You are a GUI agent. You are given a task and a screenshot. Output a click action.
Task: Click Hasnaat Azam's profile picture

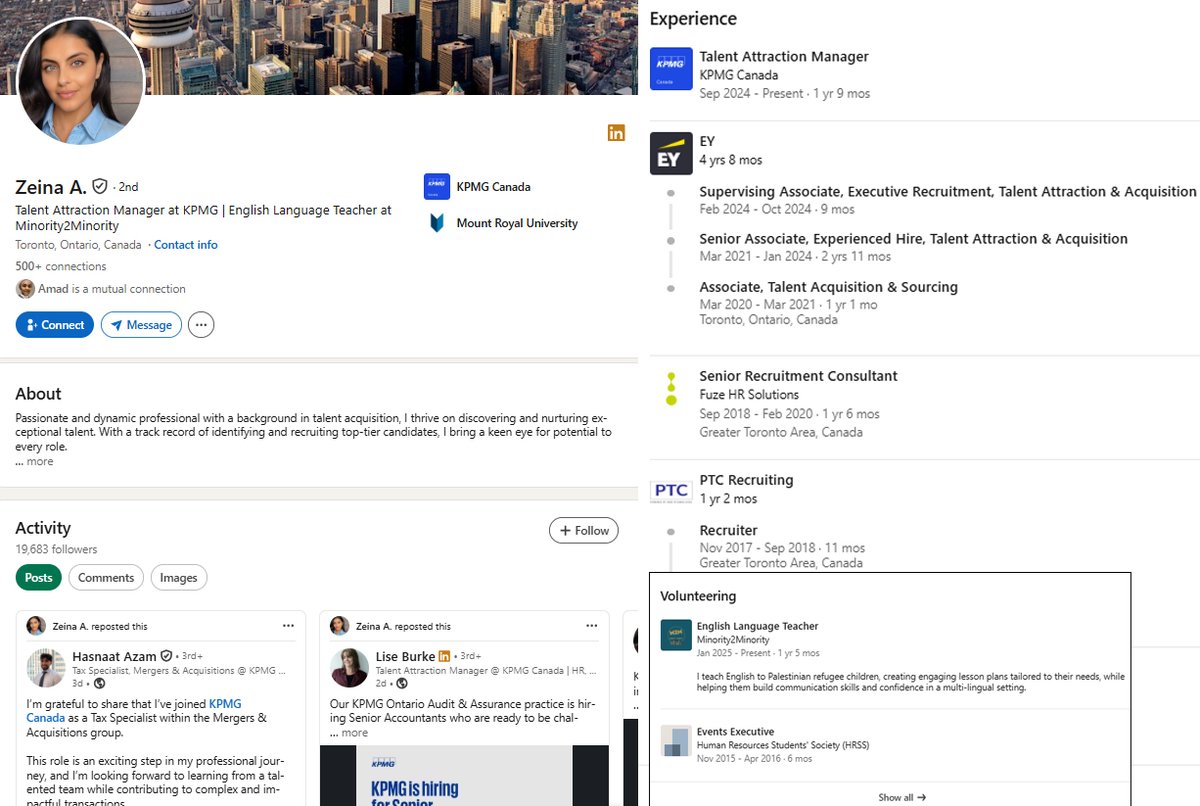click(46, 668)
